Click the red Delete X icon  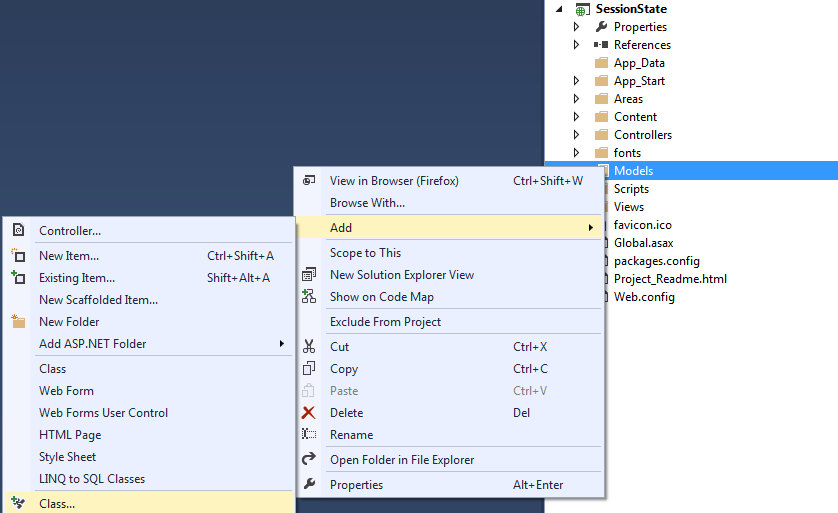[x=309, y=413]
